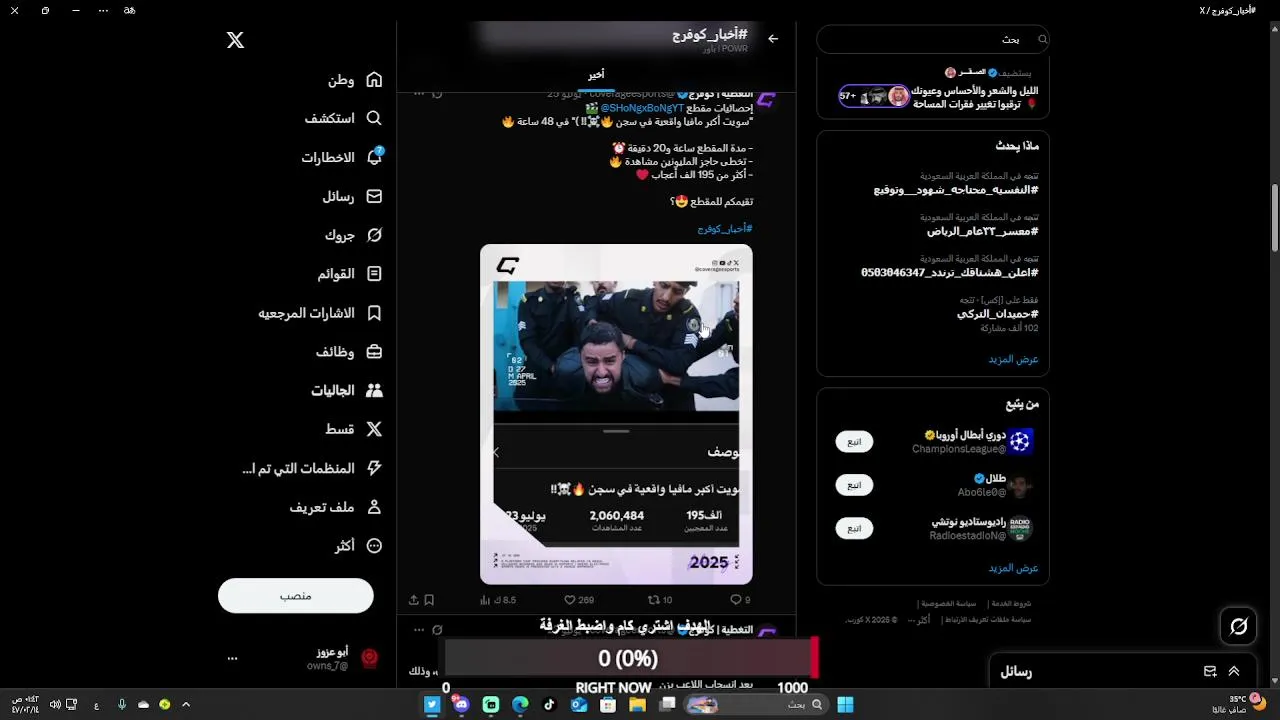Open Windows Start button on taskbar
Image resolution: width=1280 pixels, height=720 pixels.
click(845, 704)
